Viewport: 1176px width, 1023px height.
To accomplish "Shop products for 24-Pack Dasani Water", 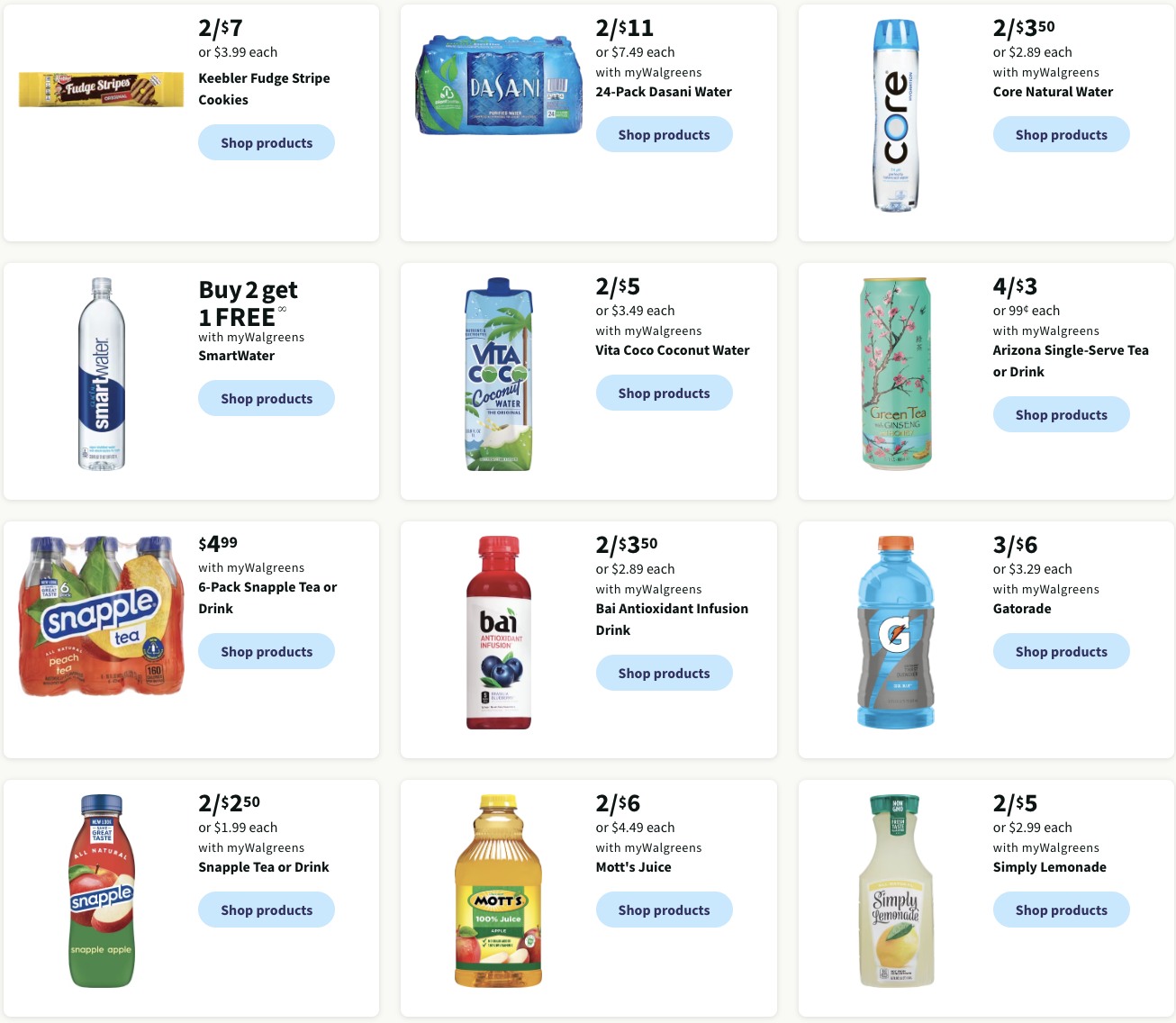I will (665, 134).
